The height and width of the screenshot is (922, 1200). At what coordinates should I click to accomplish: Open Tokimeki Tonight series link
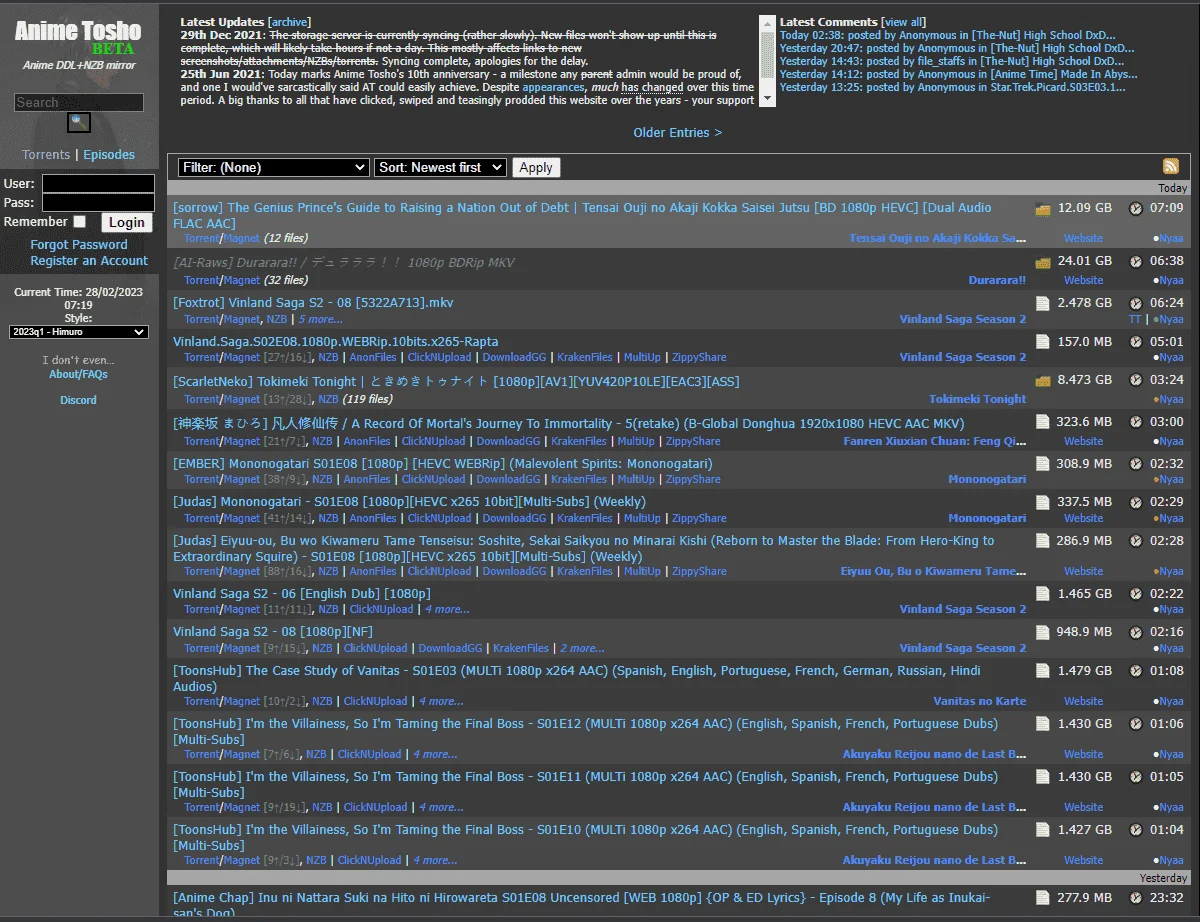tap(978, 399)
